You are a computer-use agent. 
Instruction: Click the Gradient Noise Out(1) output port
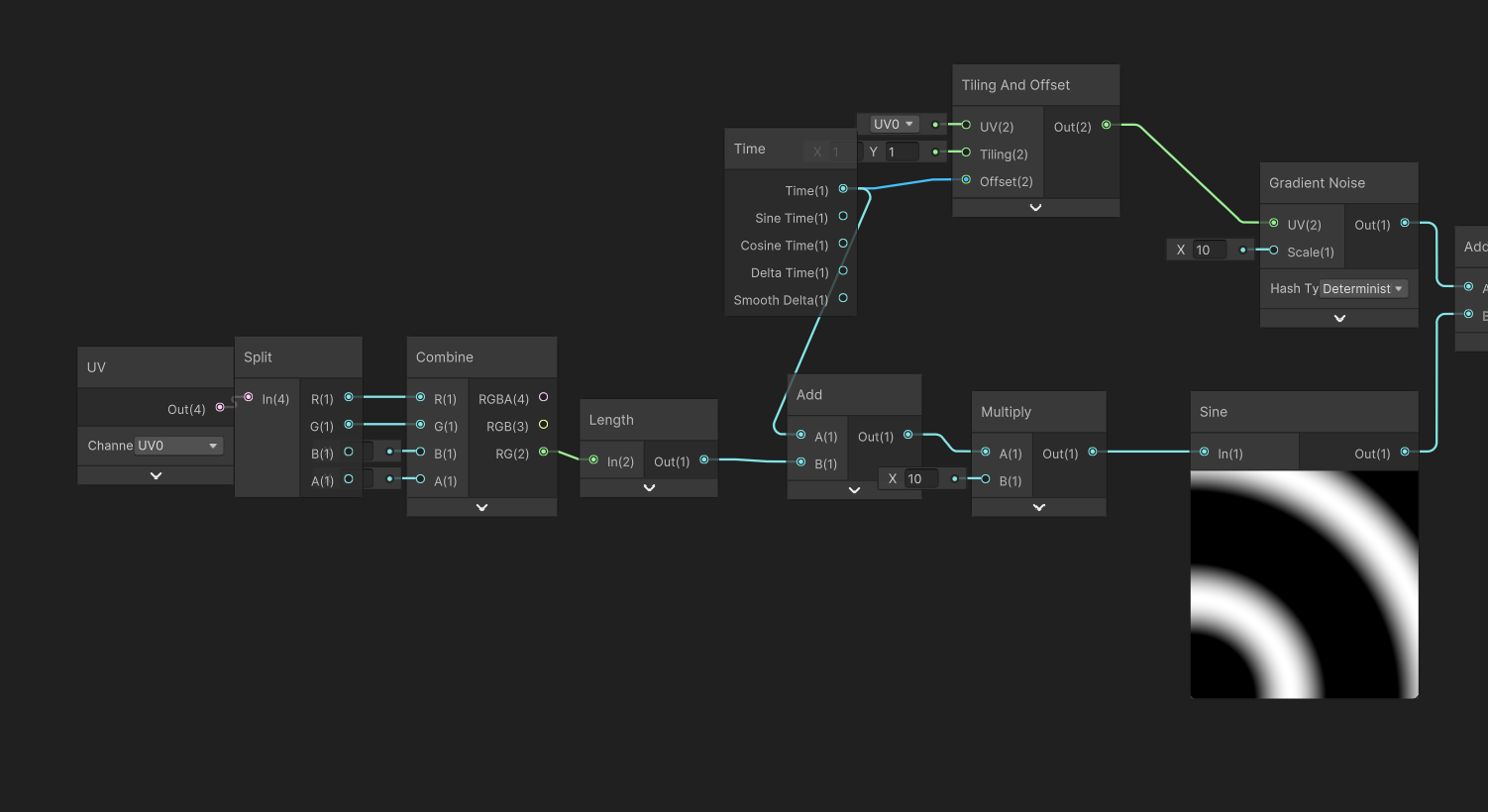pos(1405,223)
